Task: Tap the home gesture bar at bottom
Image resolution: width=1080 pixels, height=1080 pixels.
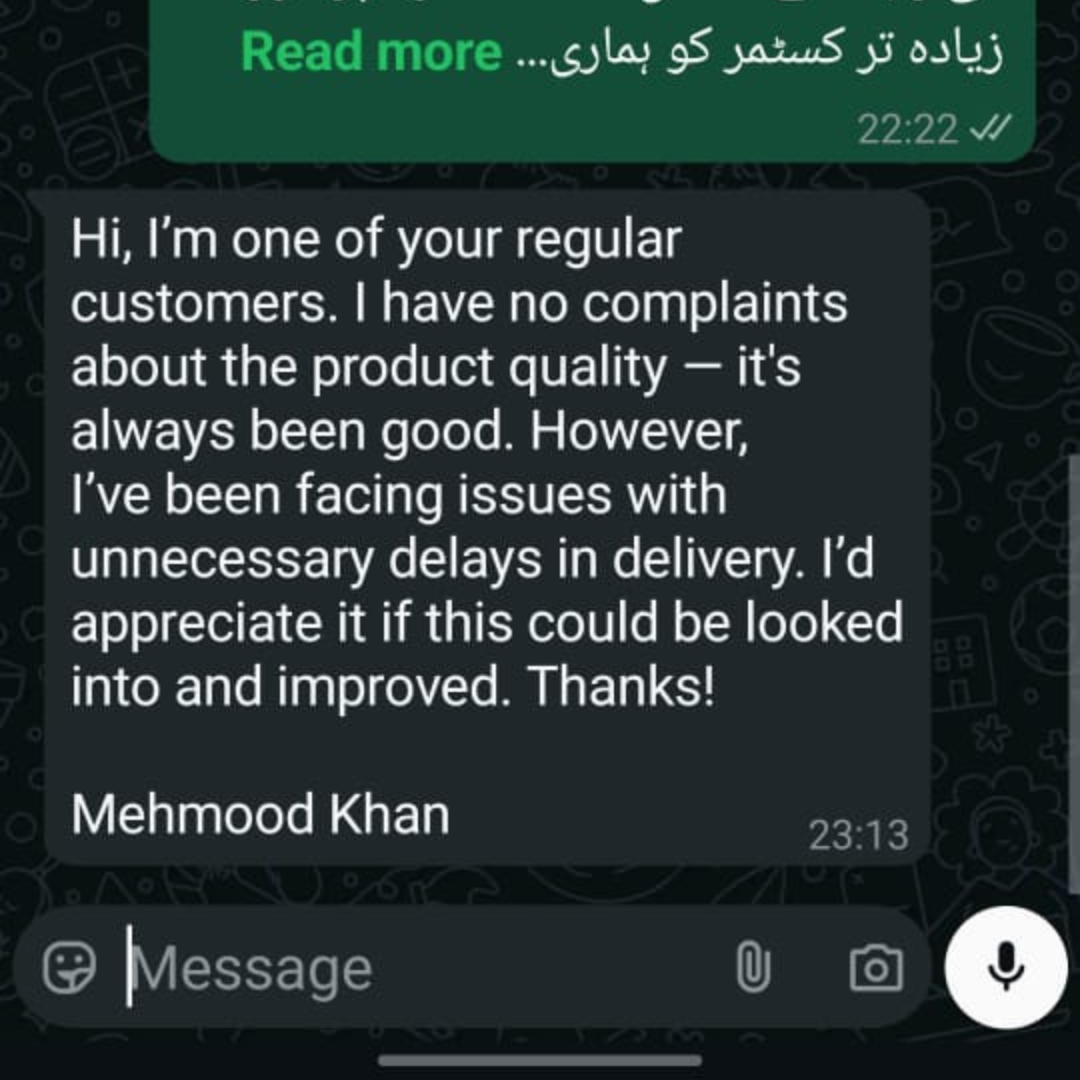Action: [x=540, y=1061]
